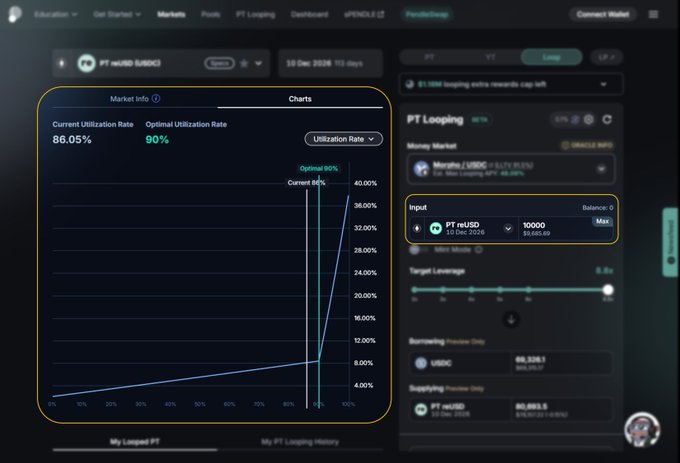Click the down arrow between input and borrowing
The image size is (680, 463).
click(511, 320)
